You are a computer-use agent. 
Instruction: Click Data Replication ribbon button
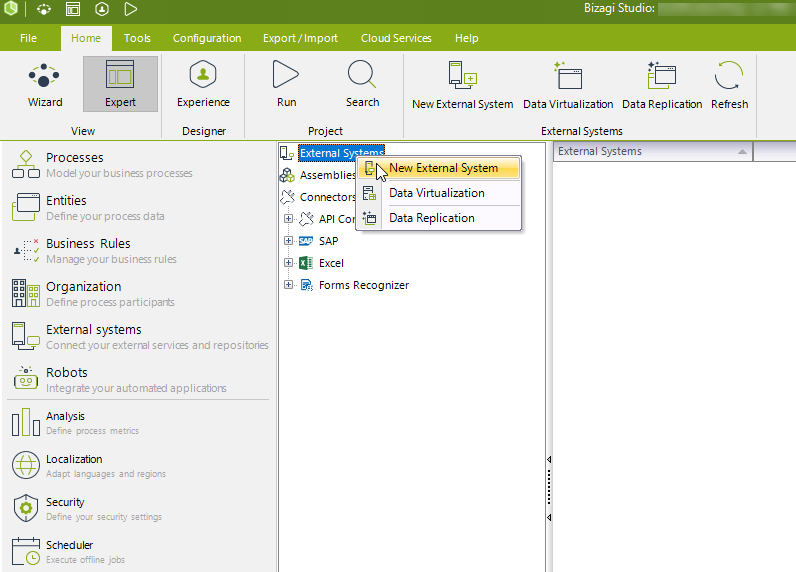tap(662, 85)
